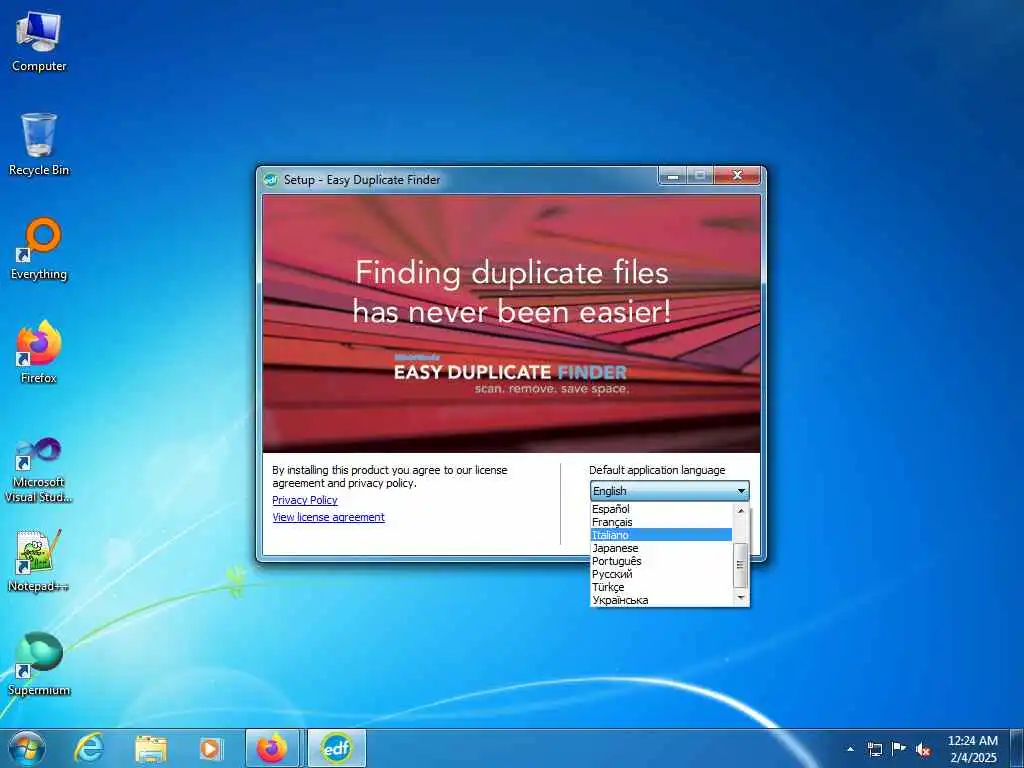Show hidden system tray icons
Image resolution: width=1024 pixels, height=768 pixels.
coord(850,749)
